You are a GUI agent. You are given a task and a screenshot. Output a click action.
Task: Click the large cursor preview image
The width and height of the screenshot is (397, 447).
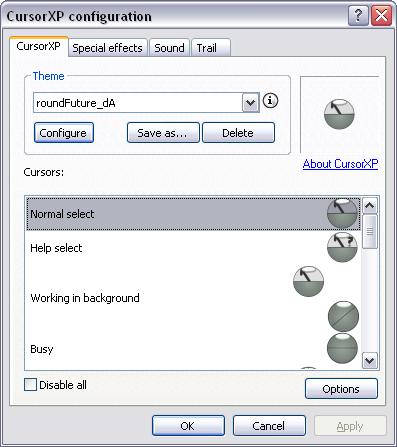click(339, 114)
